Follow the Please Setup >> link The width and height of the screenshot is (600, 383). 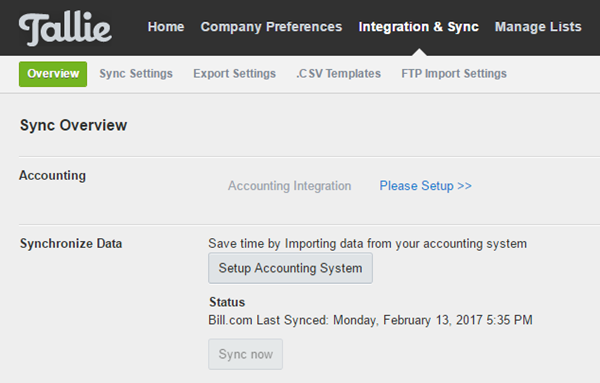click(426, 186)
